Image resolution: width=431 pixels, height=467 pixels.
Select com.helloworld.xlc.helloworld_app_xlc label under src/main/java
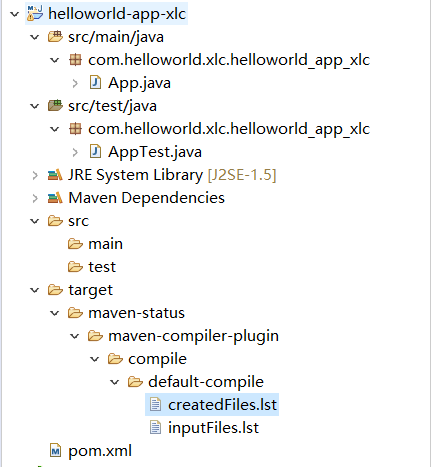coord(229,60)
